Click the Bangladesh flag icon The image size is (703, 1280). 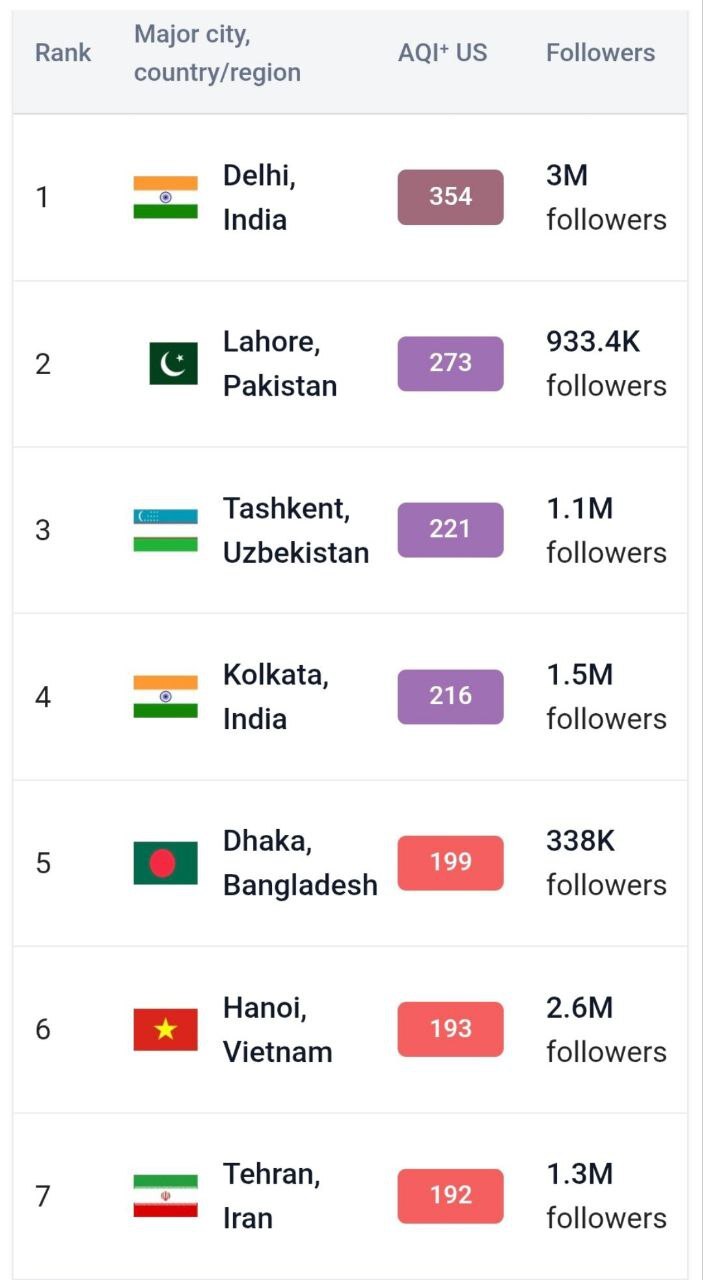pyautogui.click(x=166, y=863)
